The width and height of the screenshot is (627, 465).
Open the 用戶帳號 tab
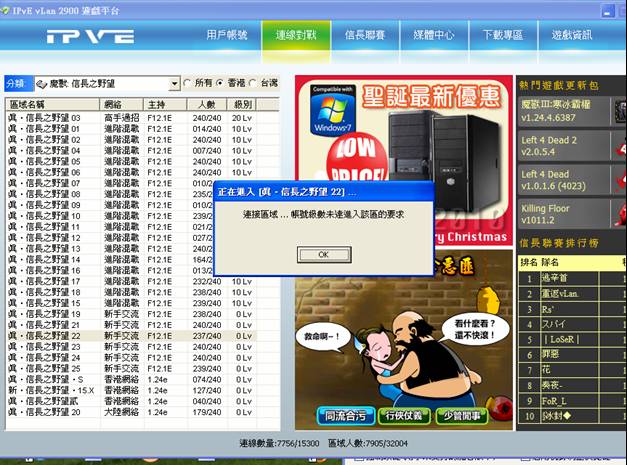tap(227, 35)
